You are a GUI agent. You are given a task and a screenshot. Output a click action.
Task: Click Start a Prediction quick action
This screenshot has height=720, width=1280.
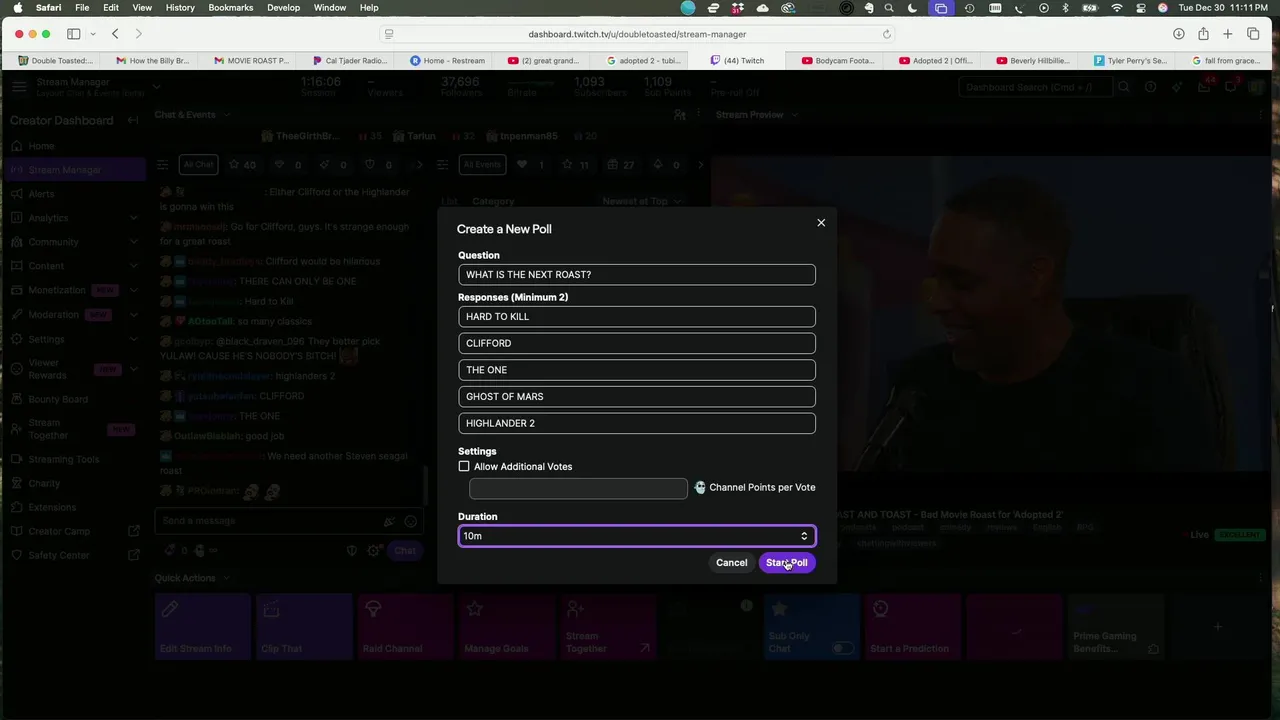[913, 627]
